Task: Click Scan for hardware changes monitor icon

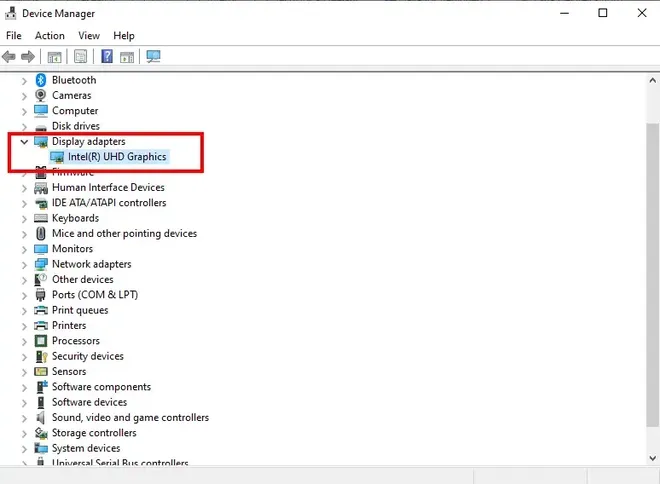Action: [x=153, y=56]
